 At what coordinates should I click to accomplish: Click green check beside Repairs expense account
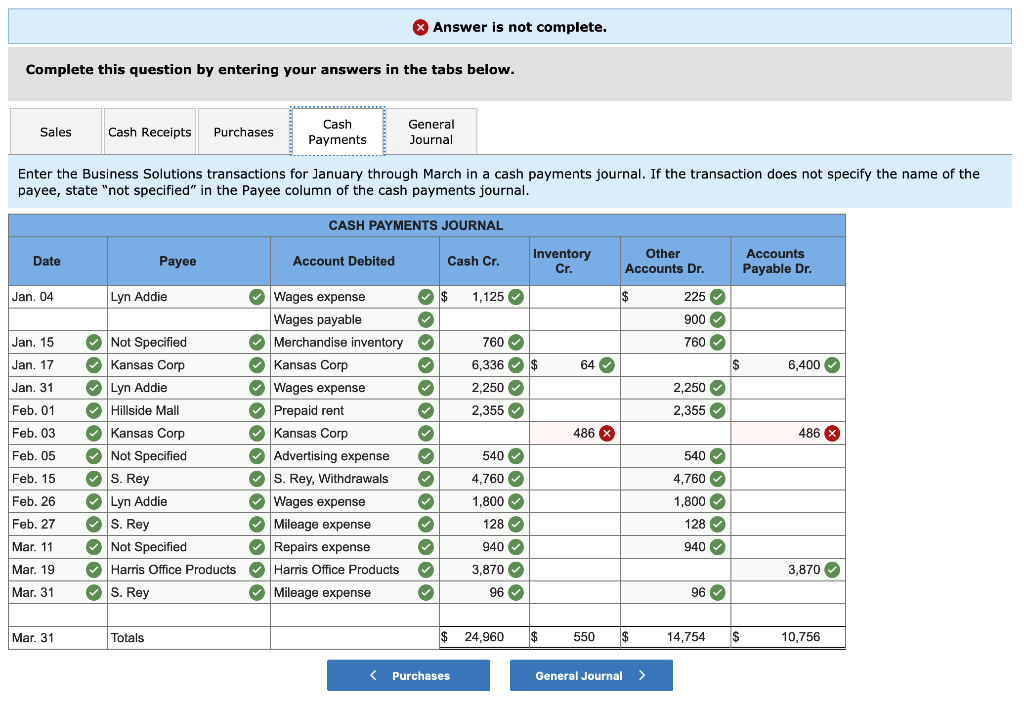click(x=426, y=547)
